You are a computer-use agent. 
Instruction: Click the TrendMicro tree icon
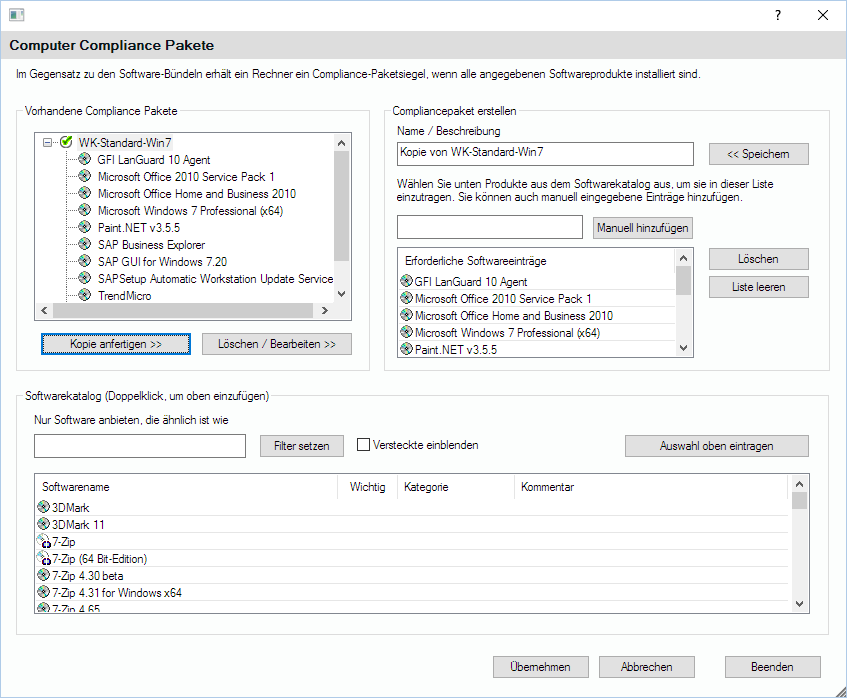click(85, 296)
